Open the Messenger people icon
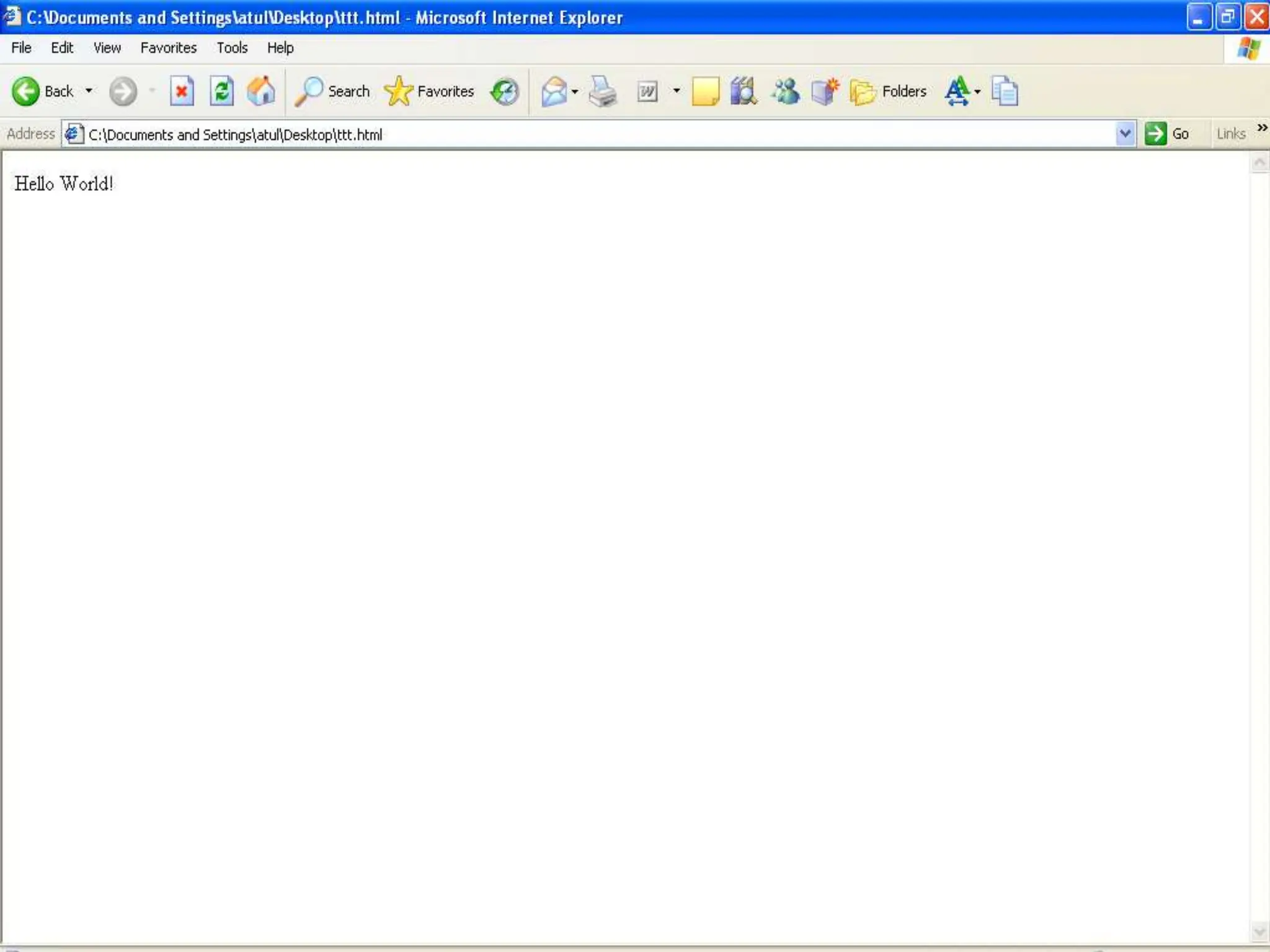 coord(785,92)
